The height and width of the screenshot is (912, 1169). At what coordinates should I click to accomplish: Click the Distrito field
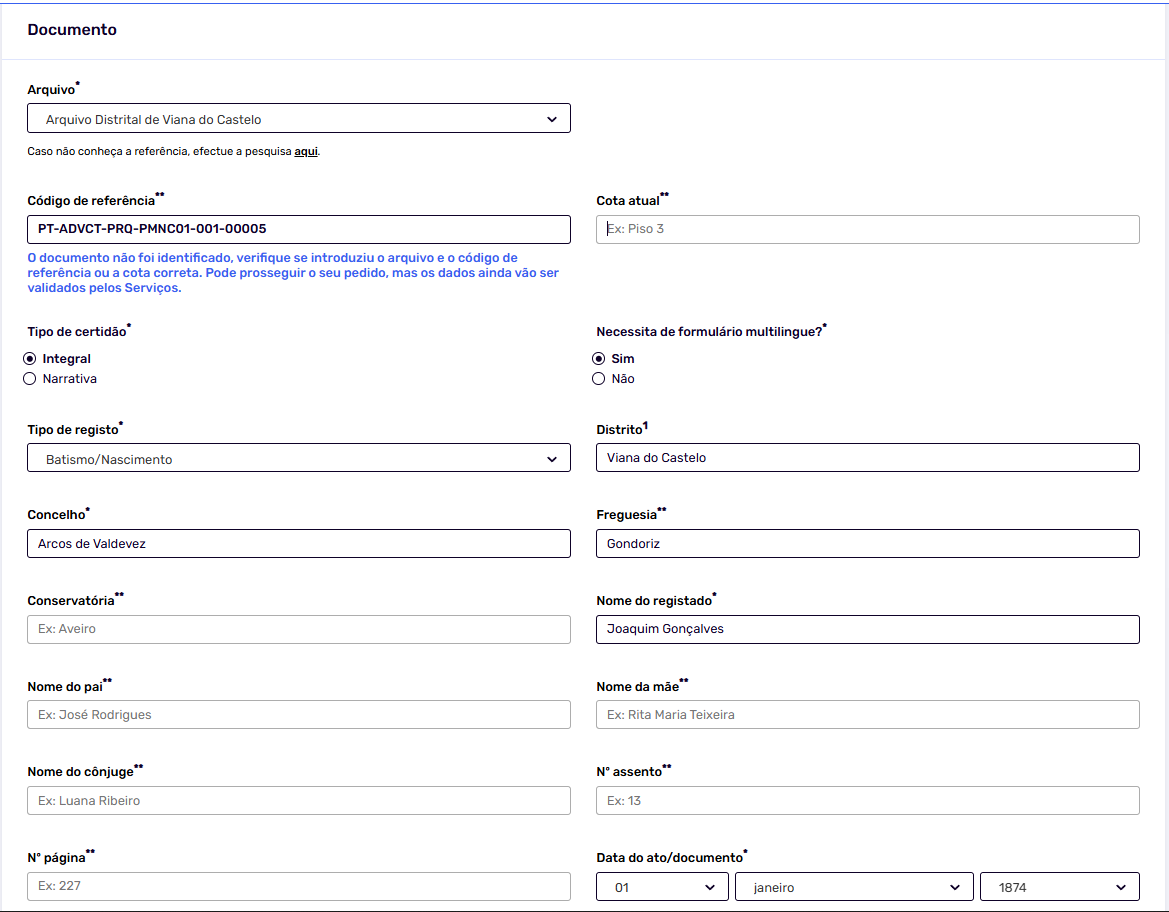point(867,458)
